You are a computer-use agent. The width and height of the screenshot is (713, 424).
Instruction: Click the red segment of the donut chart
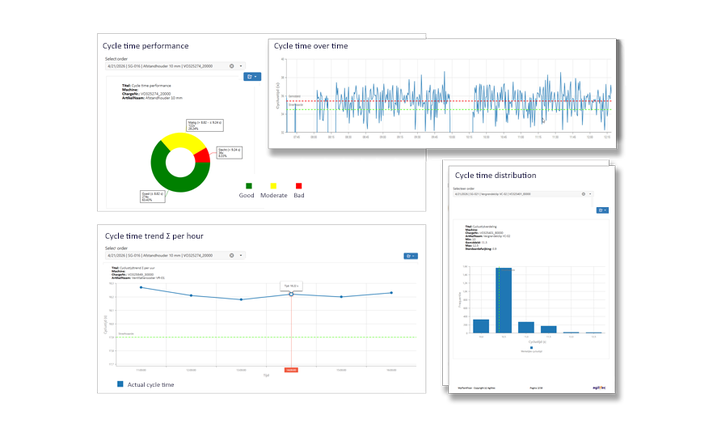[x=203, y=156]
